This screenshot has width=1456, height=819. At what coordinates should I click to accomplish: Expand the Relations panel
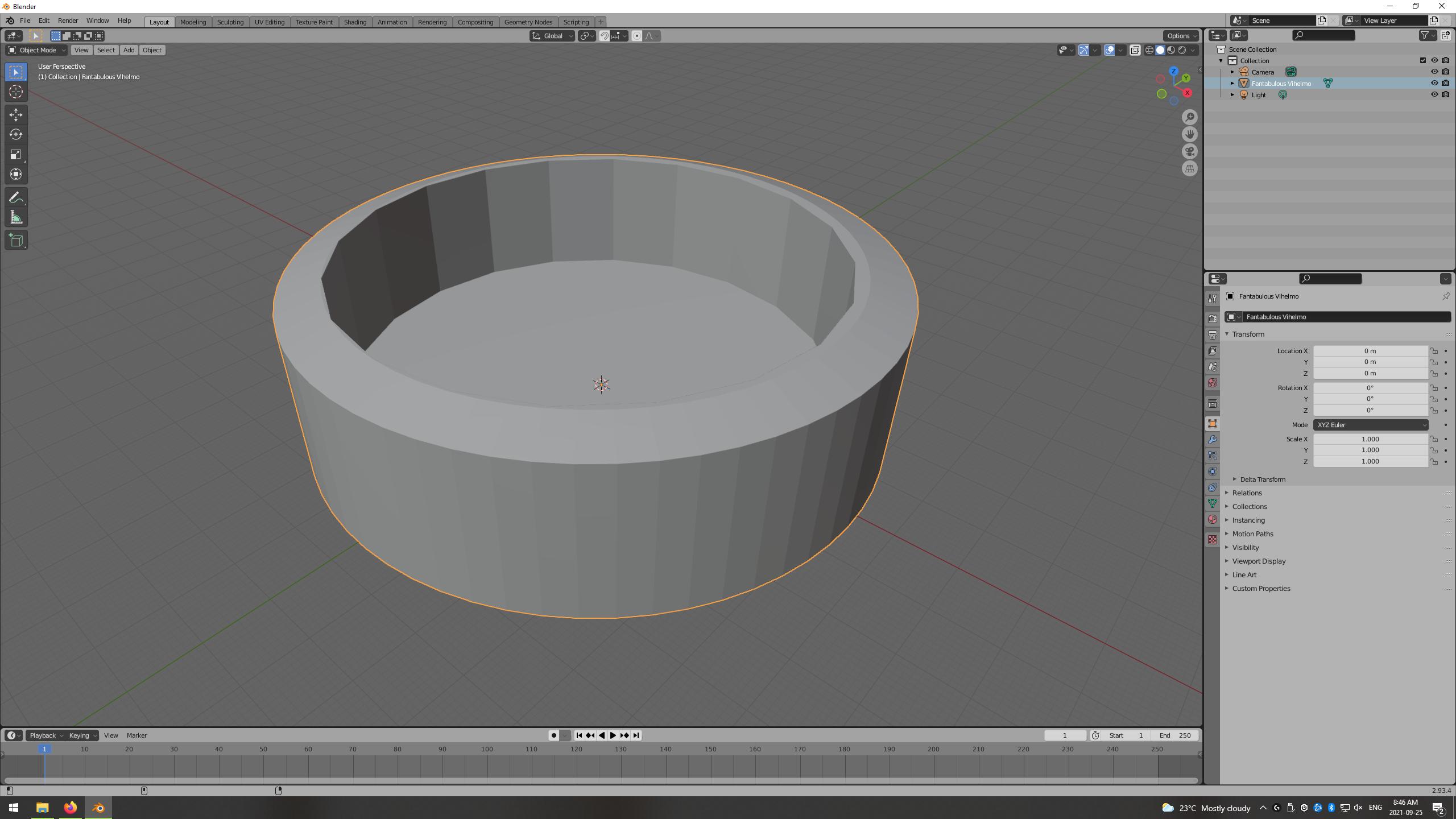1247,493
